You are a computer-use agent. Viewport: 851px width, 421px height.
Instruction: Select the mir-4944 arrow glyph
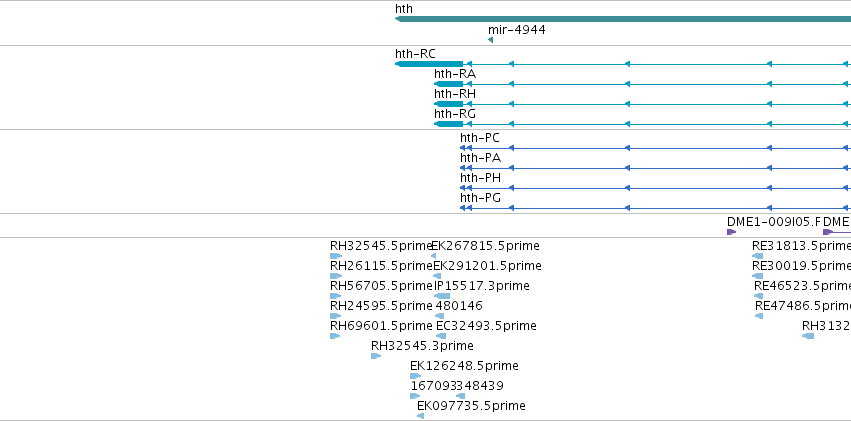point(491,40)
